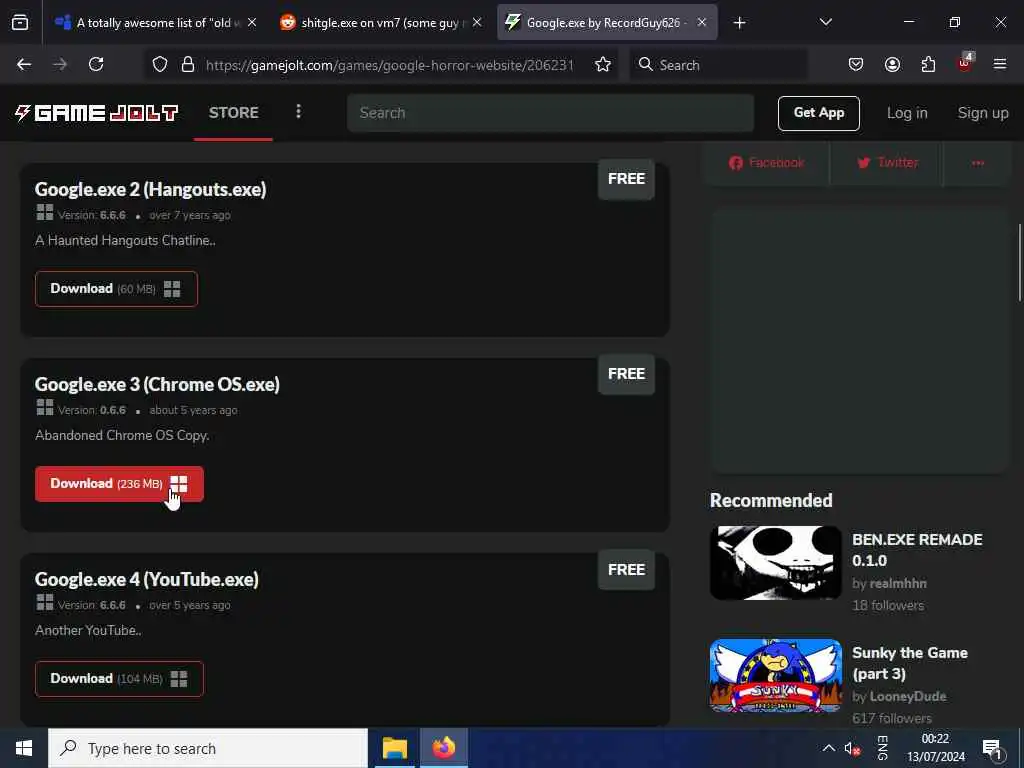This screenshot has height=768, width=1024.
Task: Bookmark this page with the star icon
Action: 603,64
